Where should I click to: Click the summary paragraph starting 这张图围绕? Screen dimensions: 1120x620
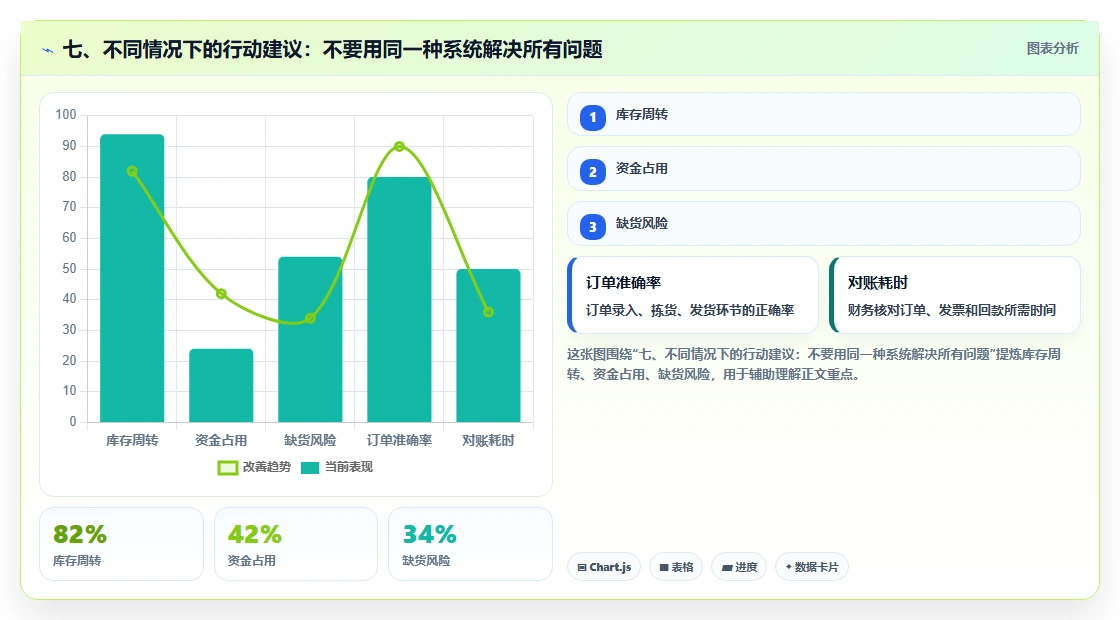point(814,364)
